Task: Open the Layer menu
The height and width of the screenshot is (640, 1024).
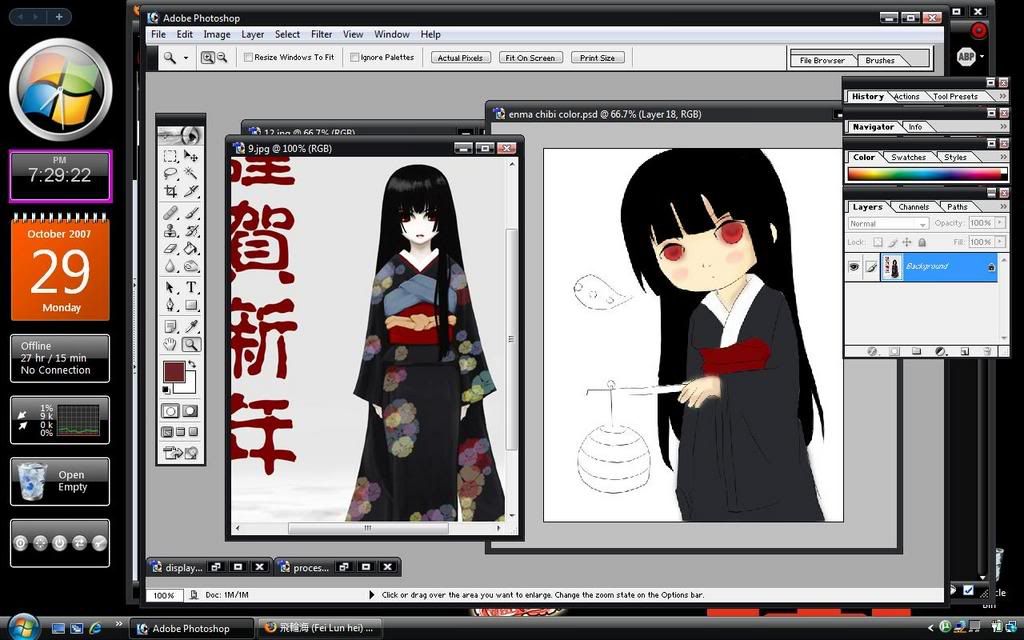Action: pos(253,35)
